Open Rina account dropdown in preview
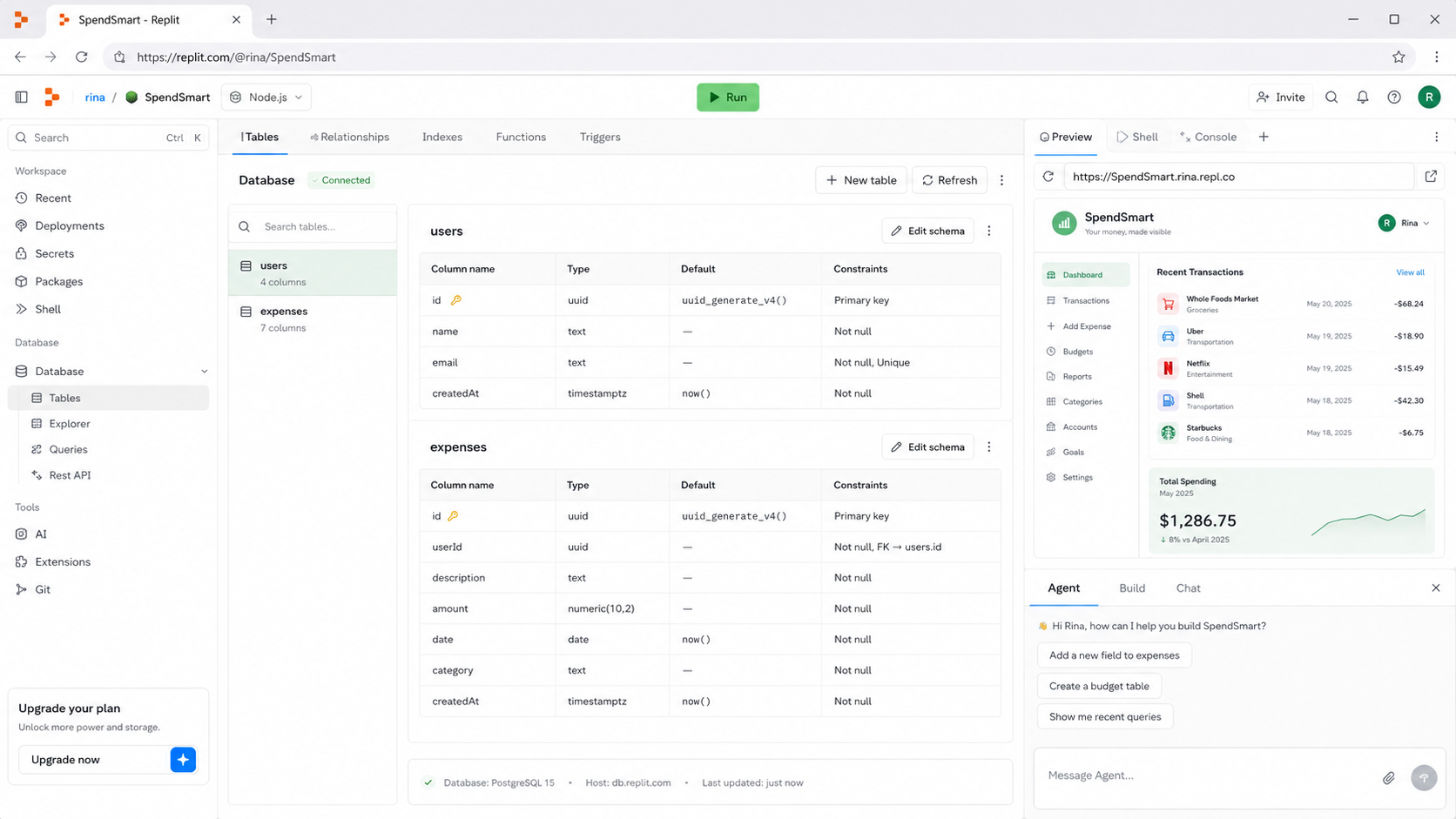 pyautogui.click(x=1405, y=224)
